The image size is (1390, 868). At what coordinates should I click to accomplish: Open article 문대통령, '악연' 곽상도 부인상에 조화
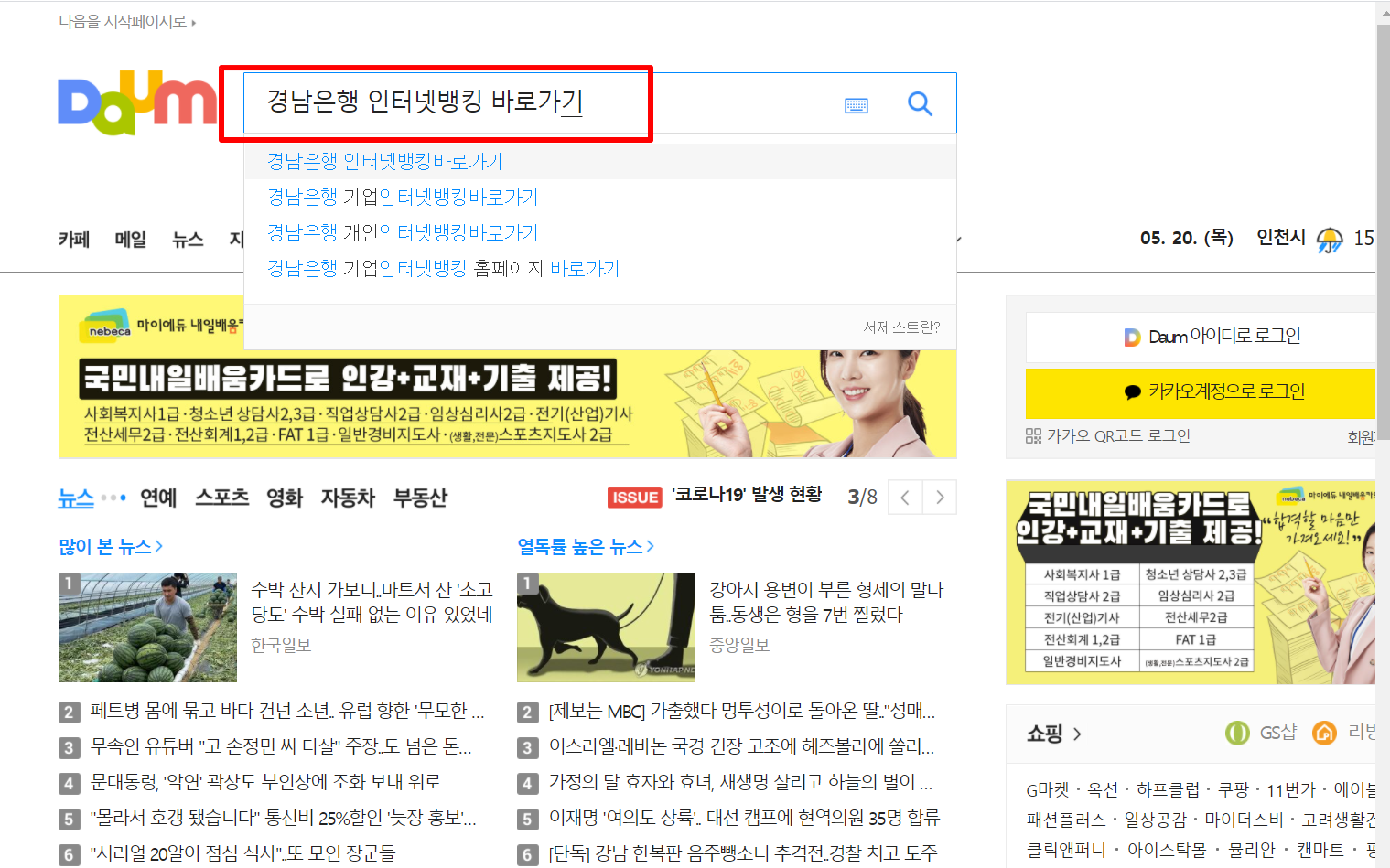265,782
